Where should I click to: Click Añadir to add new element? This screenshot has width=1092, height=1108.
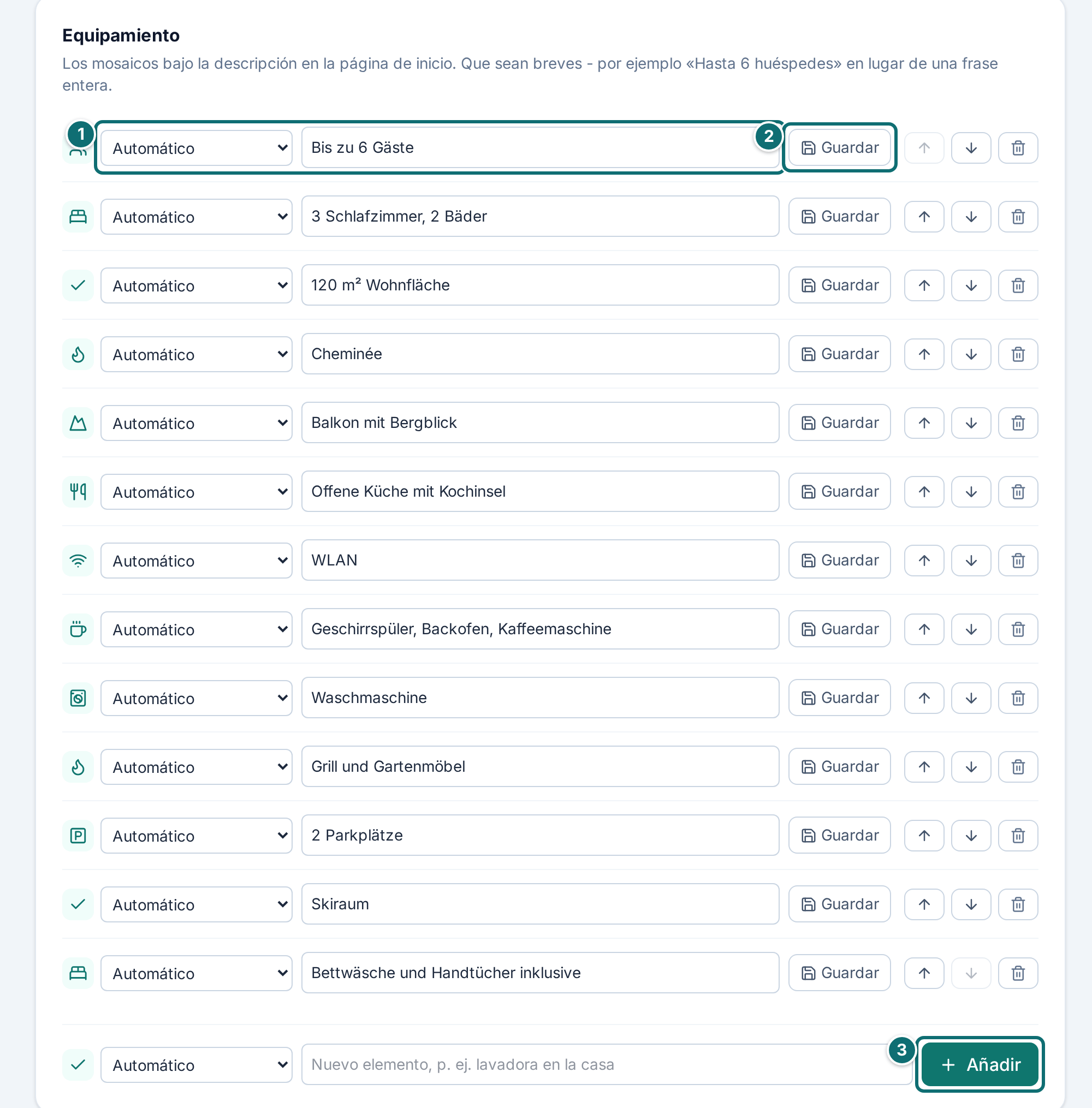pyautogui.click(x=980, y=1064)
